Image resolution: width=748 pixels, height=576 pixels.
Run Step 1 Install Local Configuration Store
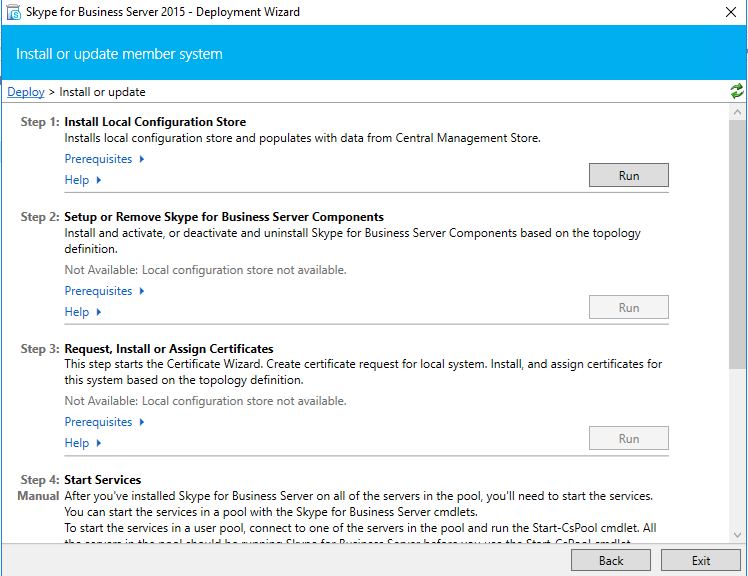click(x=629, y=175)
